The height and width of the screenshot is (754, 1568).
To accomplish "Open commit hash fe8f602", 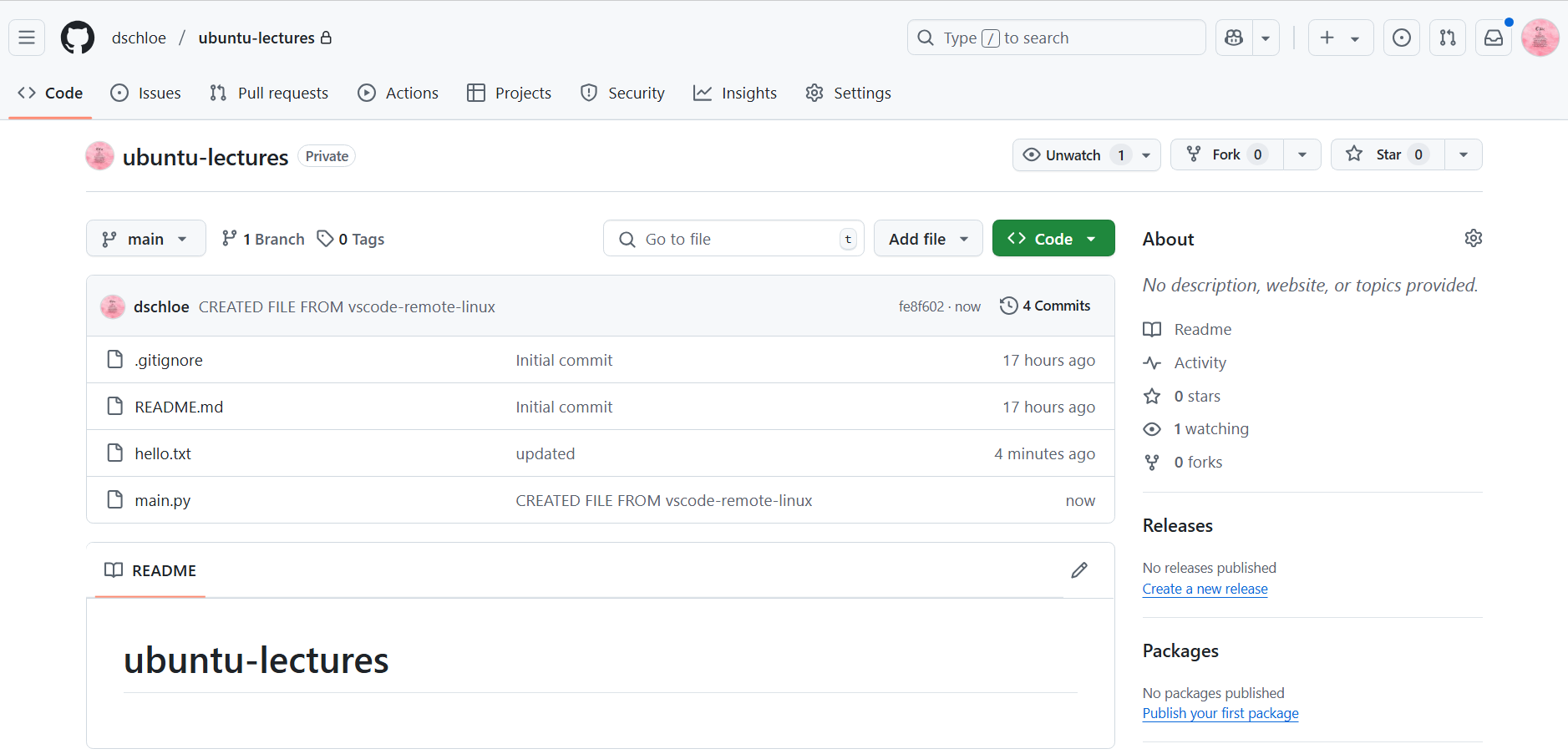I will click(921, 306).
